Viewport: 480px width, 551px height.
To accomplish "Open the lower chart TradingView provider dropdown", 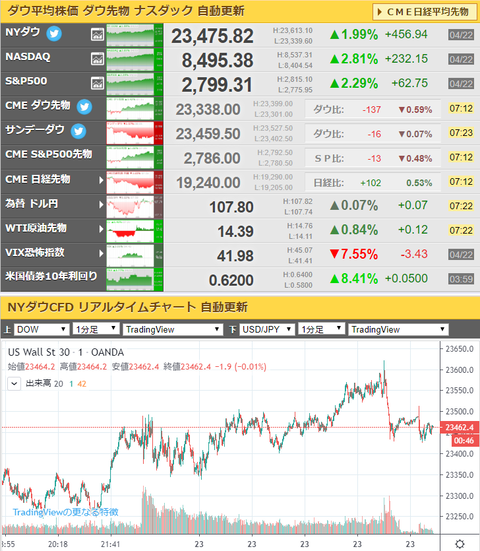I will coord(398,329).
